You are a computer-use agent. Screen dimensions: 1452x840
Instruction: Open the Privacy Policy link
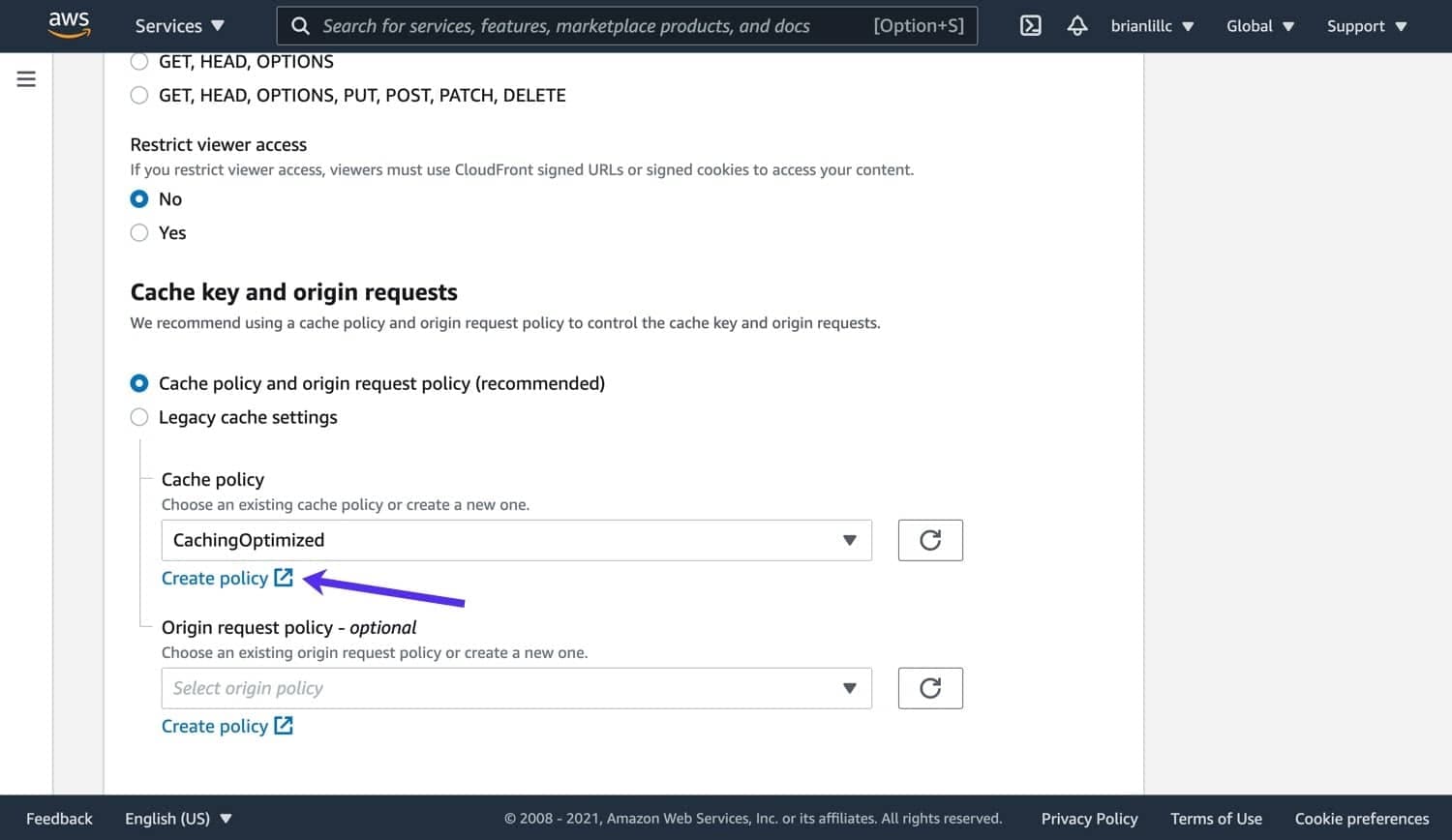(x=1089, y=818)
